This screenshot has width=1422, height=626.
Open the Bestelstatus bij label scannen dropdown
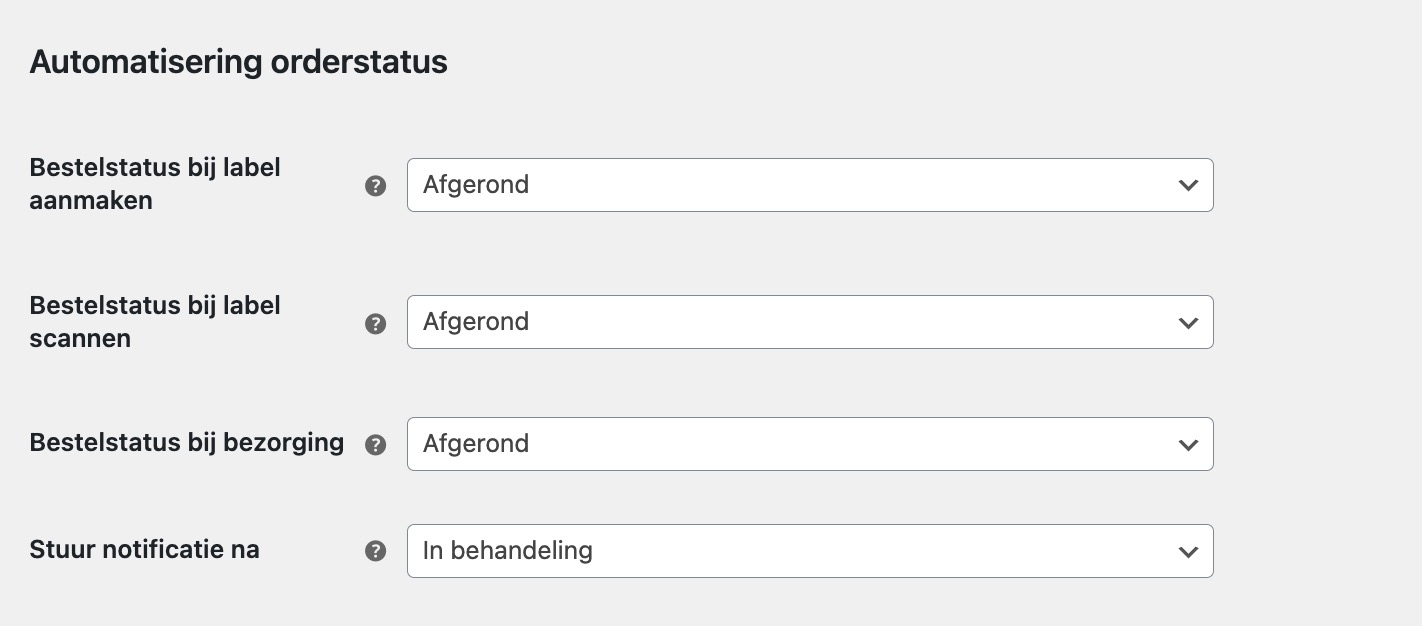click(x=810, y=322)
